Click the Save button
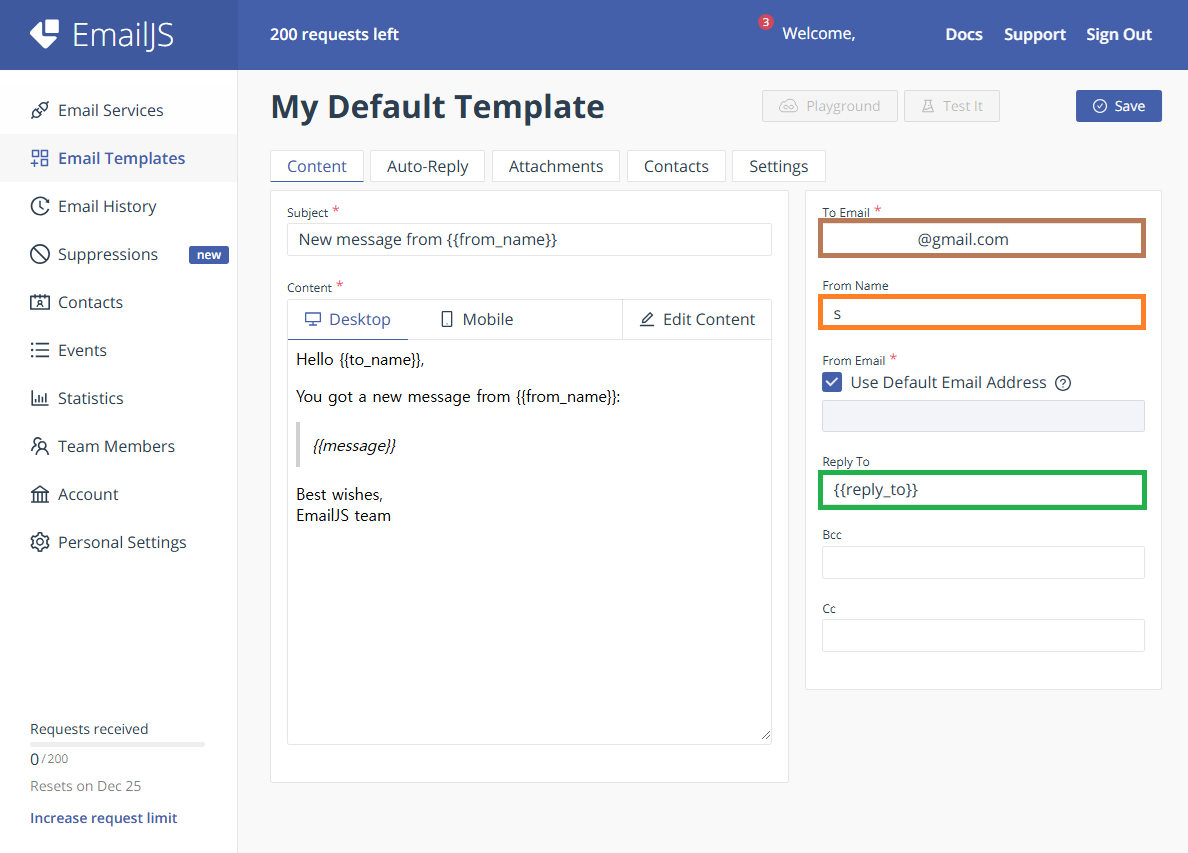 tap(1118, 106)
